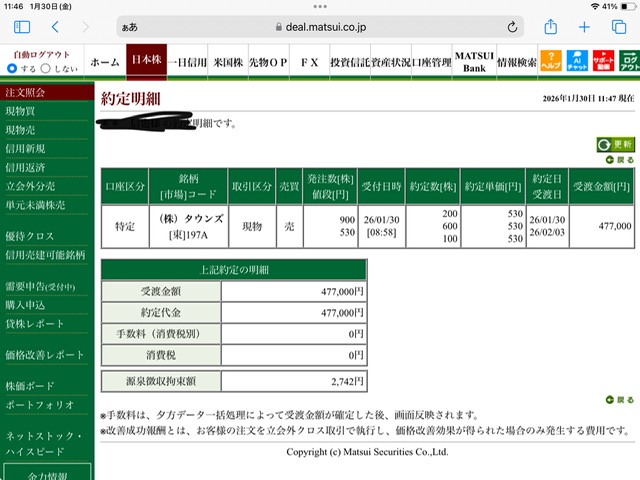Select 自動ログアウト しない radio button
This screenshot has width=640, height=480.
46,68
